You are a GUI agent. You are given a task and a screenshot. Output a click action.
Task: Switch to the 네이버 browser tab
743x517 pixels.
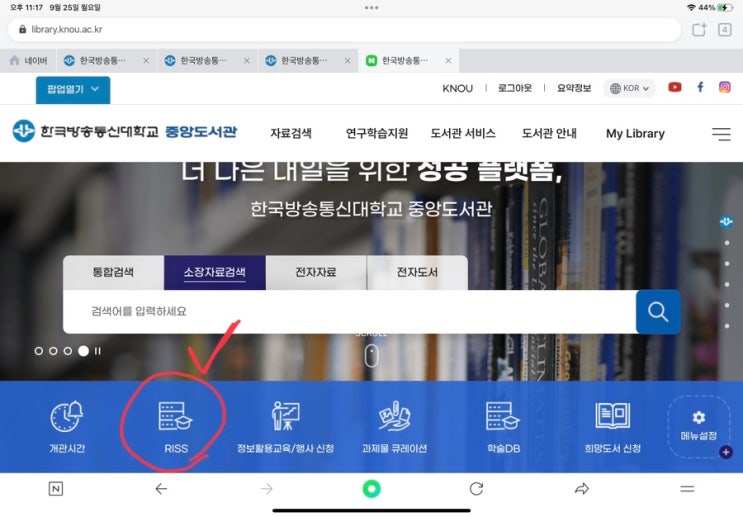tap(28, 61)
